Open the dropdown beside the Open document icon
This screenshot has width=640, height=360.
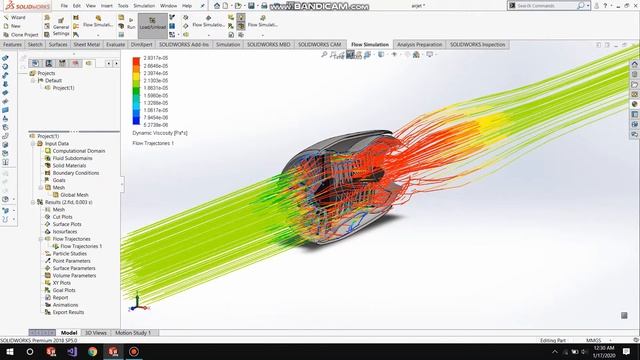[x=244, y=6]
